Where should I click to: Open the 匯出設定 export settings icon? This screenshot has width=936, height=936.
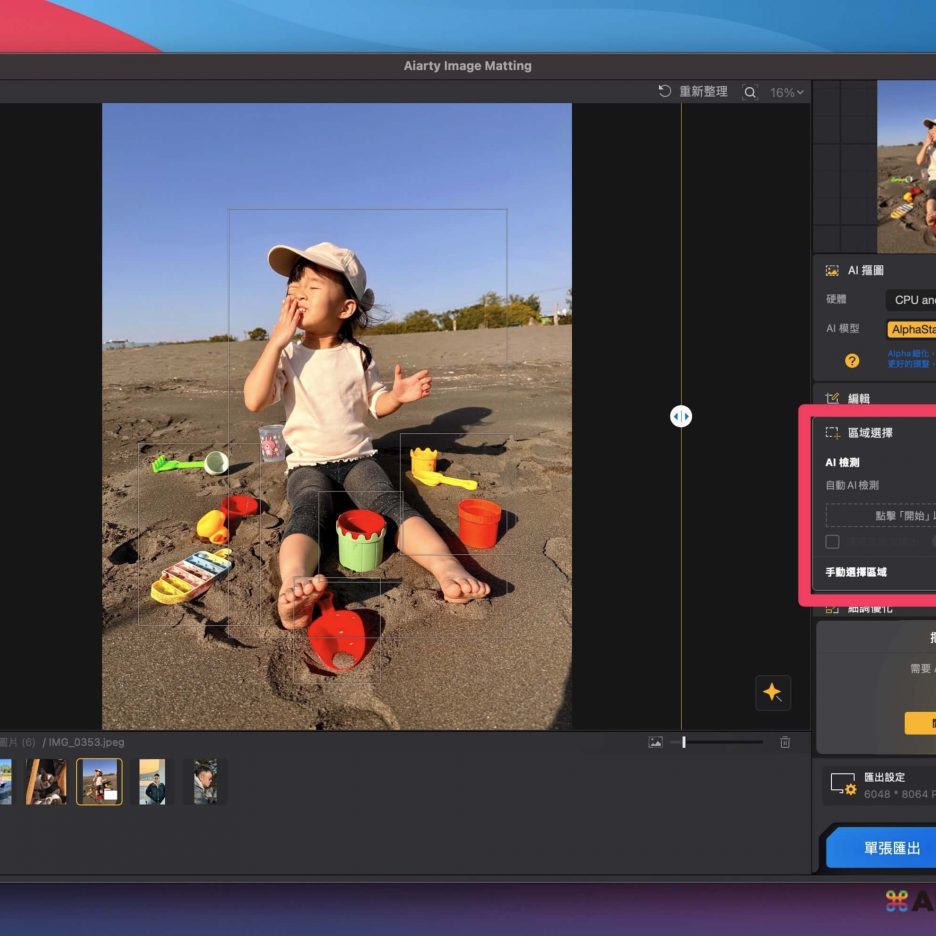click(842, 784)
